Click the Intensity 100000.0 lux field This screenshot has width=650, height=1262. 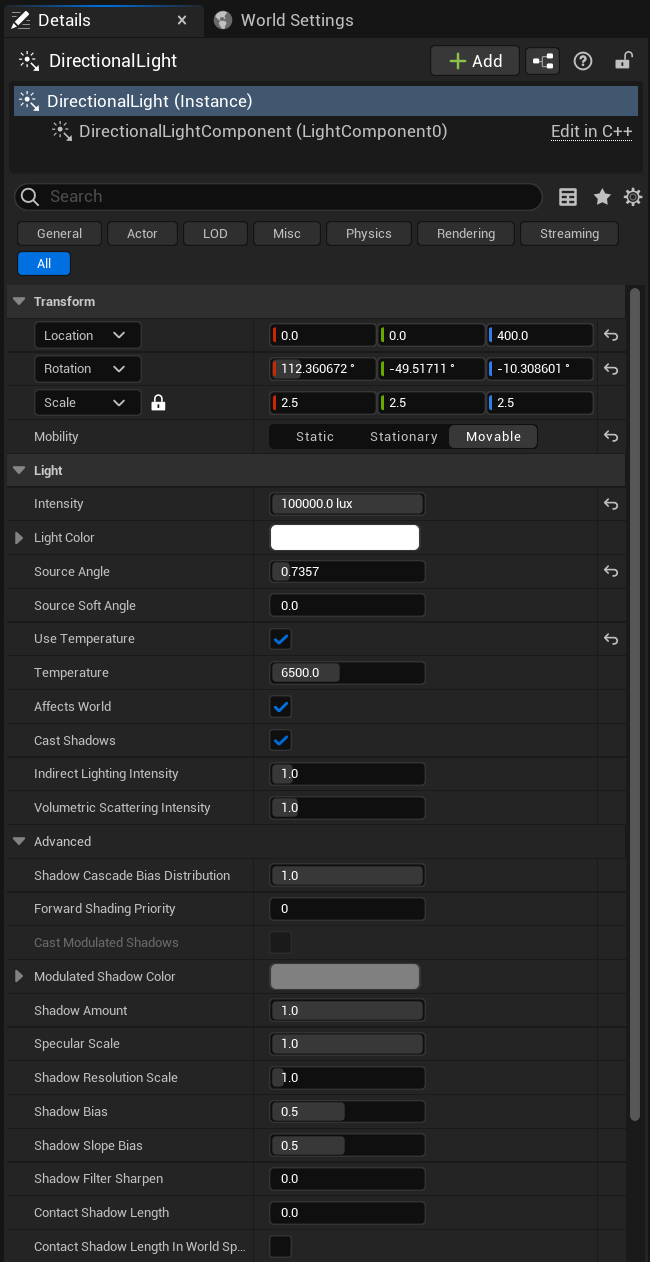click(x=347, y=504)
